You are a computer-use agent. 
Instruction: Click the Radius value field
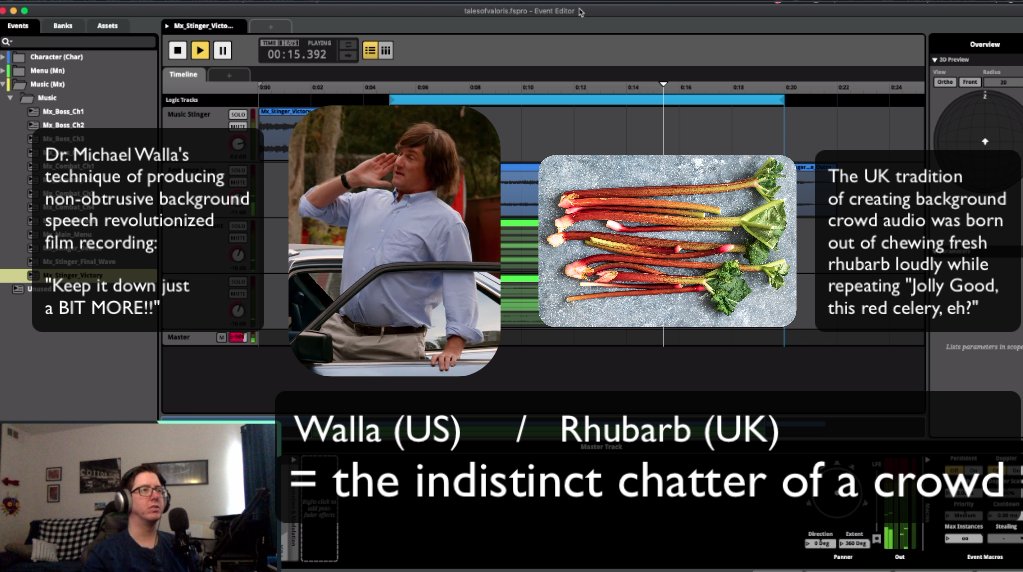[x=1003, y=82]
